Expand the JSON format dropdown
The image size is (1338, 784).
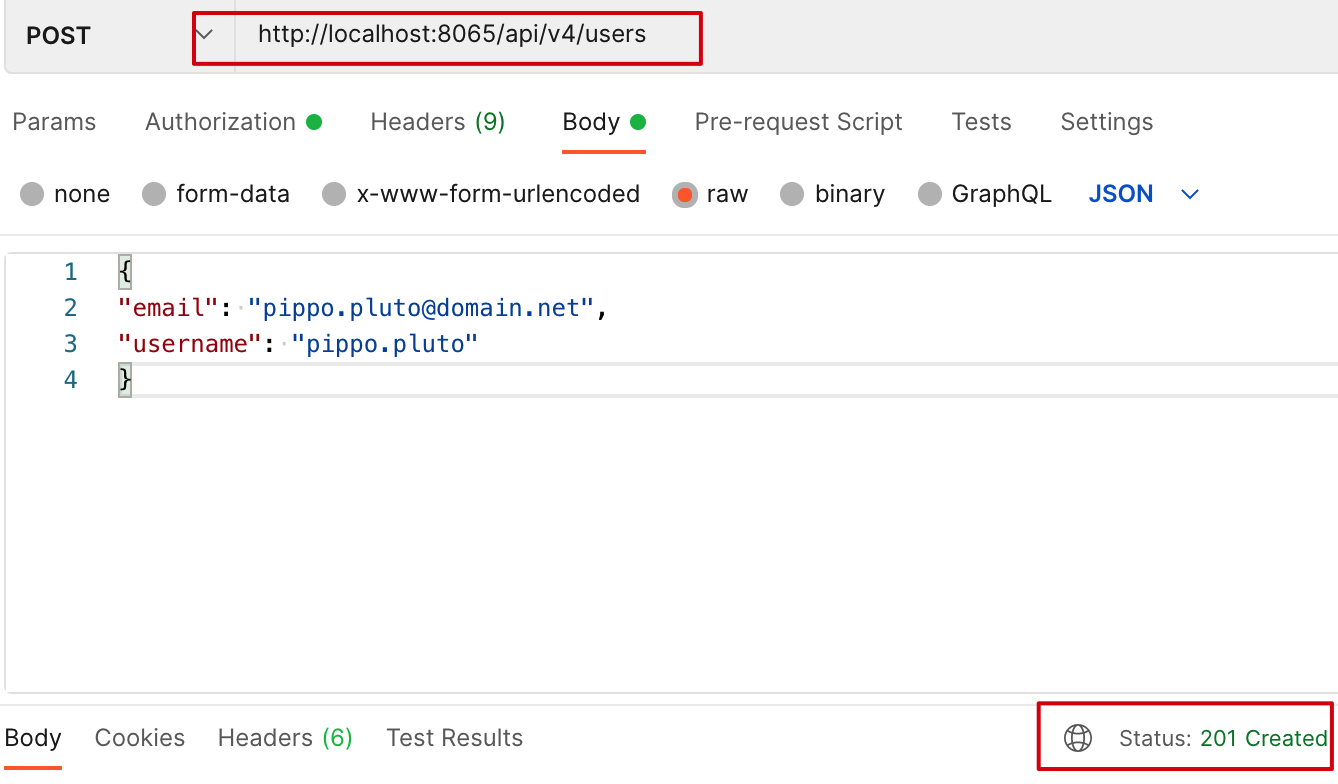[1143, 194]
